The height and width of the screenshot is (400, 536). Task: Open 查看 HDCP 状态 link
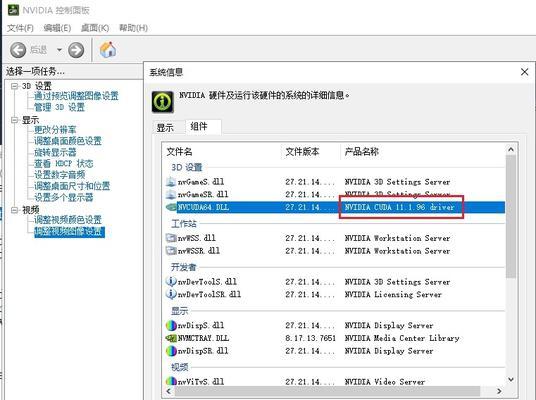point(63,163)
